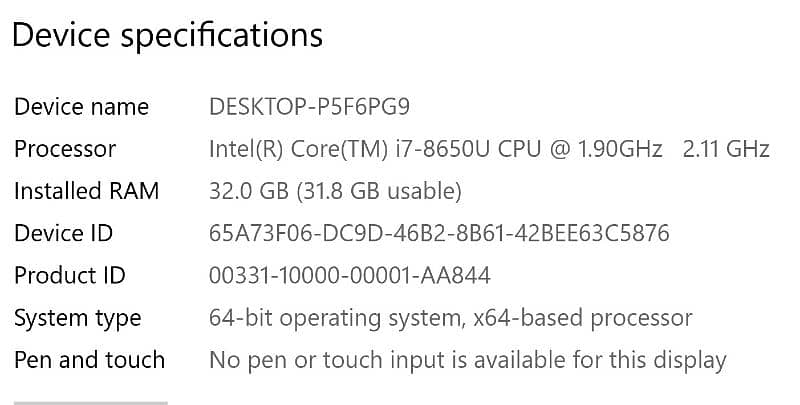Click the Device name label
Viewport: 800px width, 405px height.
click(81, 107)
